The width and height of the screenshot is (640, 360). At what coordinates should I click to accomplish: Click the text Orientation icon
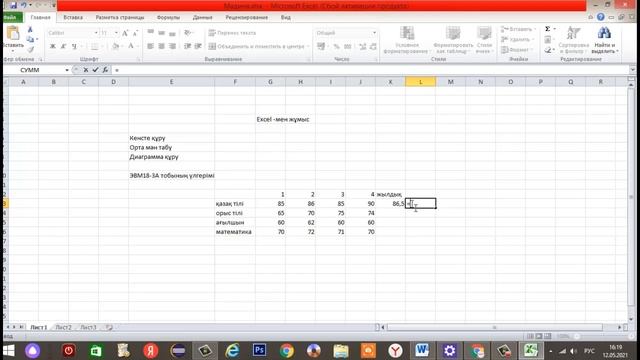188,33
